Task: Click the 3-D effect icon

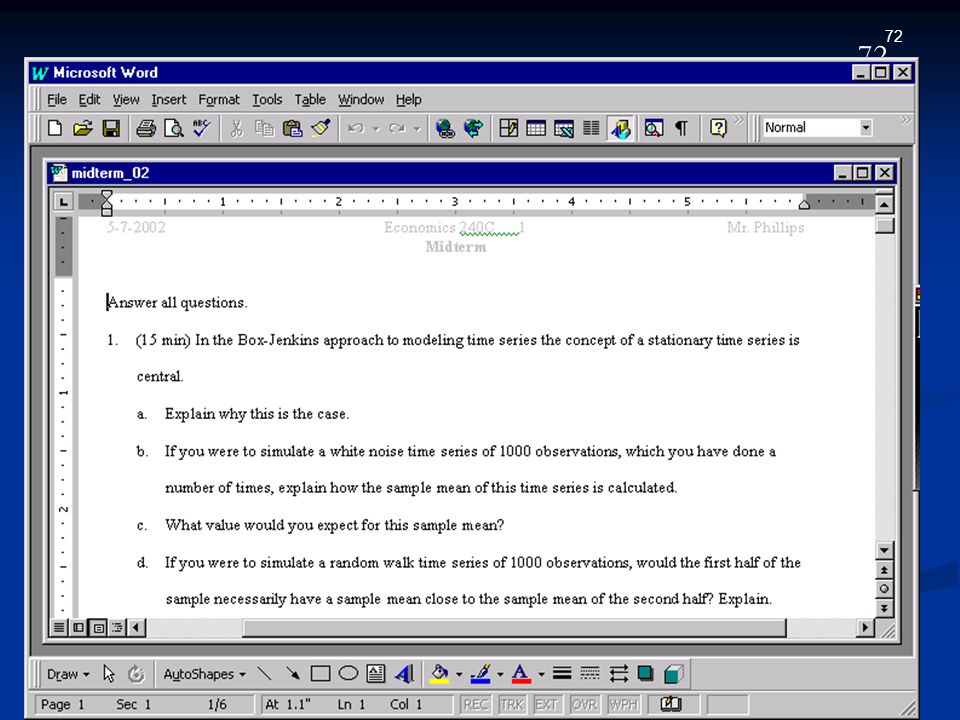Action: [x=673, y=673]
